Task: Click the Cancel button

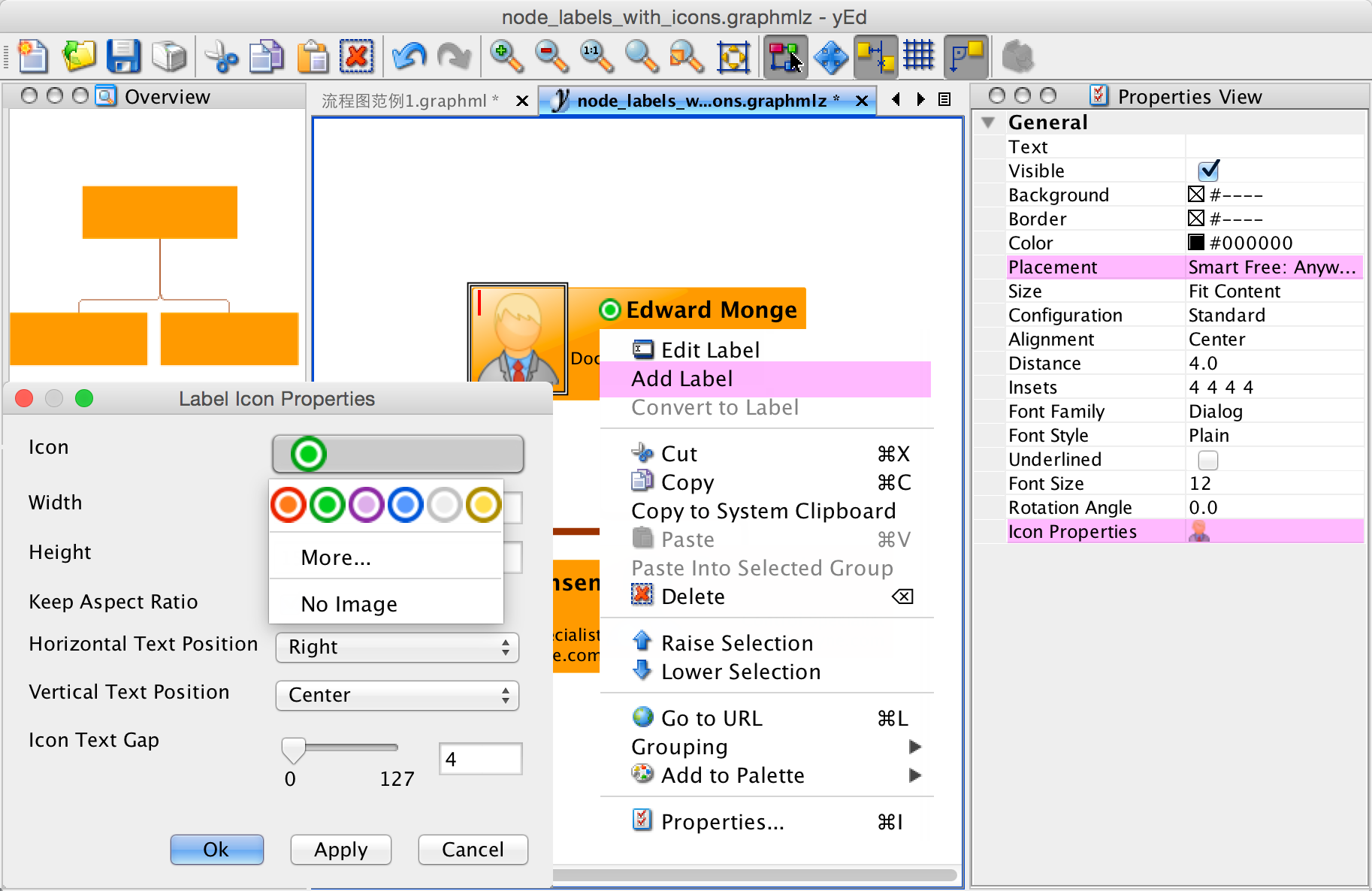Action: [x=473, y=850]
